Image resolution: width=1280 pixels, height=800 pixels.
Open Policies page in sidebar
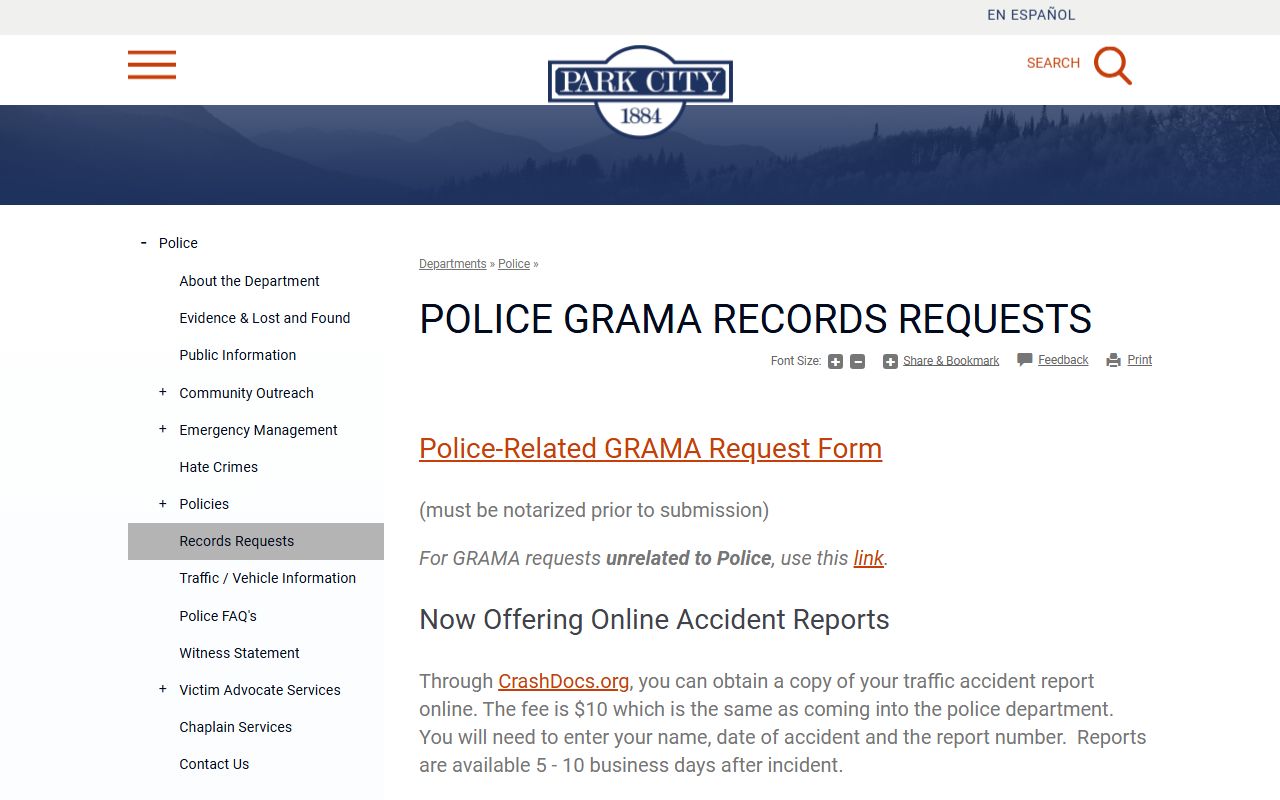204,504
